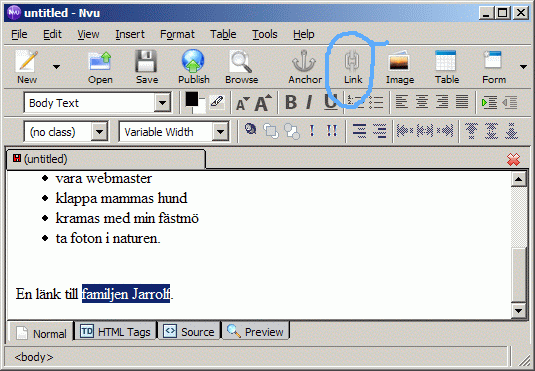Open the Format menu
This screenshot has height=371, width=535.
coord(177,34)
